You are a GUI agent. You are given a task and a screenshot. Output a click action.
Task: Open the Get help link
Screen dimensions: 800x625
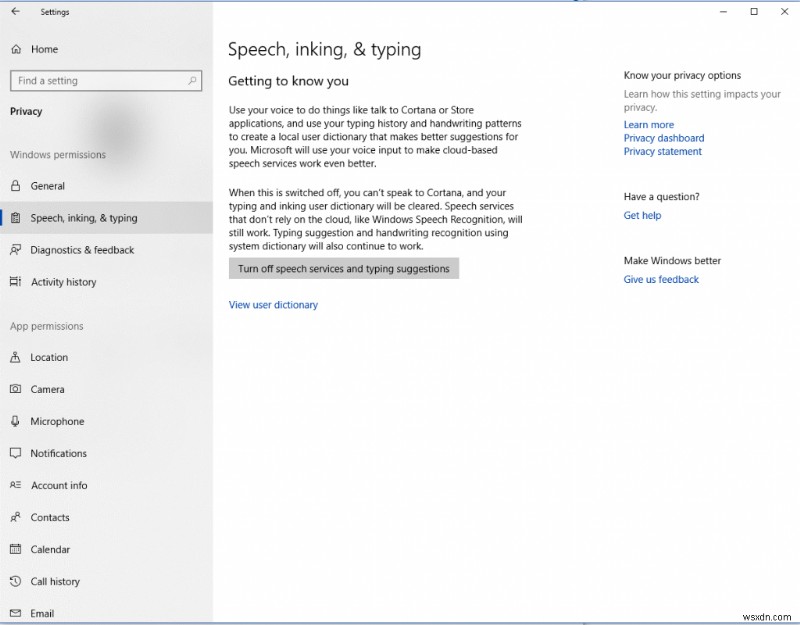[x=641, y=215]
